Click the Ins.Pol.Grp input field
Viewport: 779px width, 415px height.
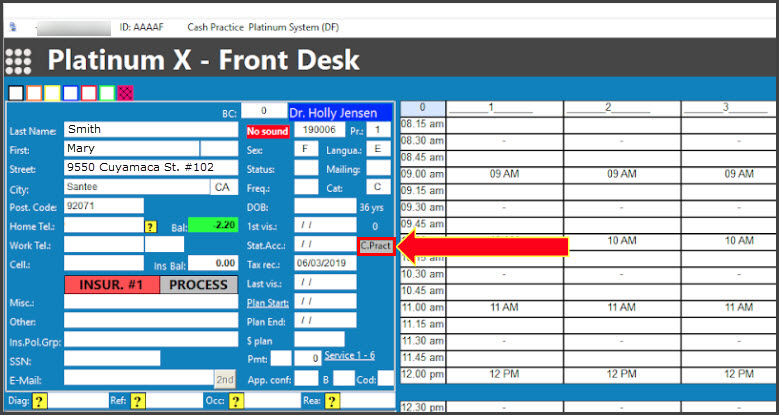151,339
